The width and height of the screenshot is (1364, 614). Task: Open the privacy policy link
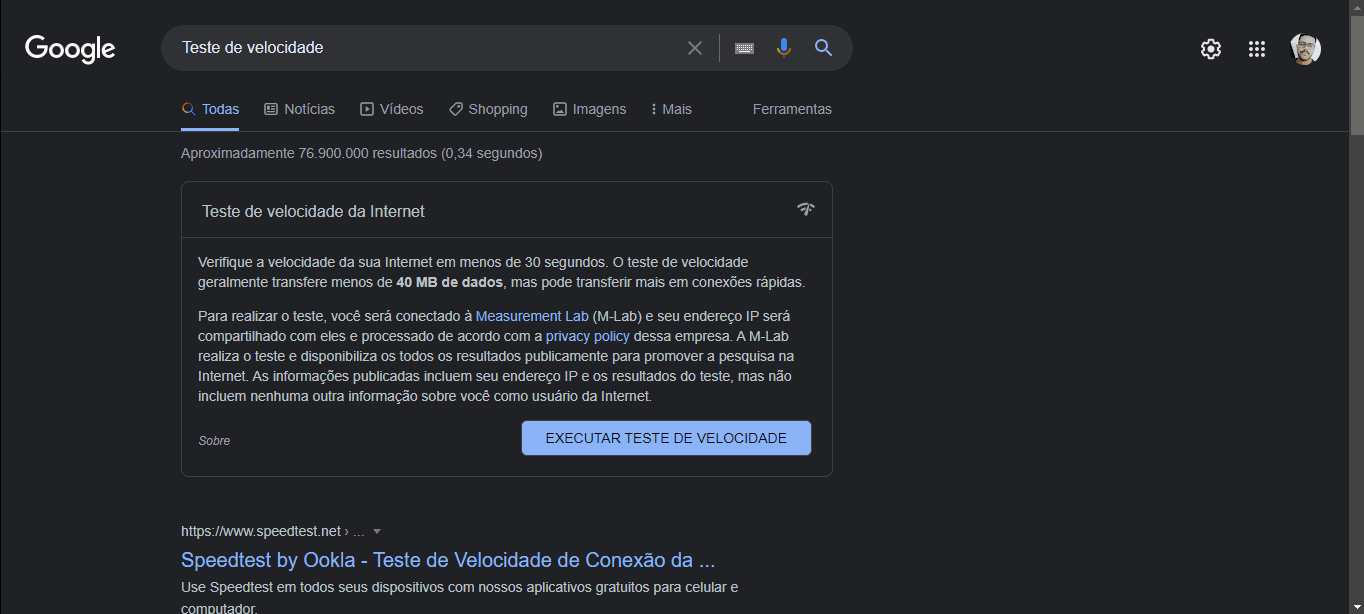coord(588,336)
